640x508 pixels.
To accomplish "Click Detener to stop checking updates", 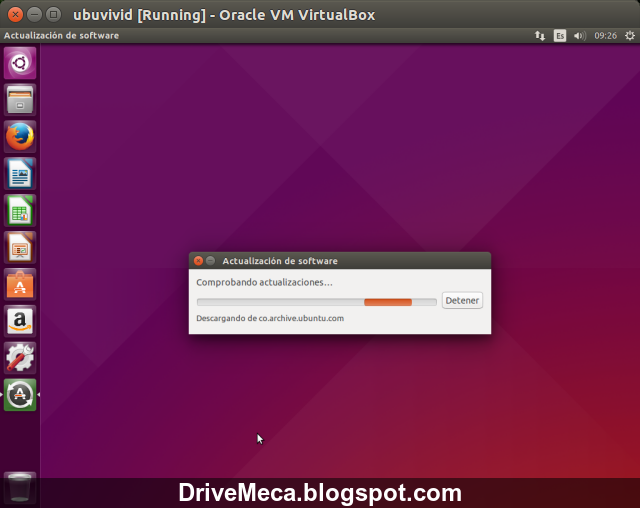I will click(462, 300).
